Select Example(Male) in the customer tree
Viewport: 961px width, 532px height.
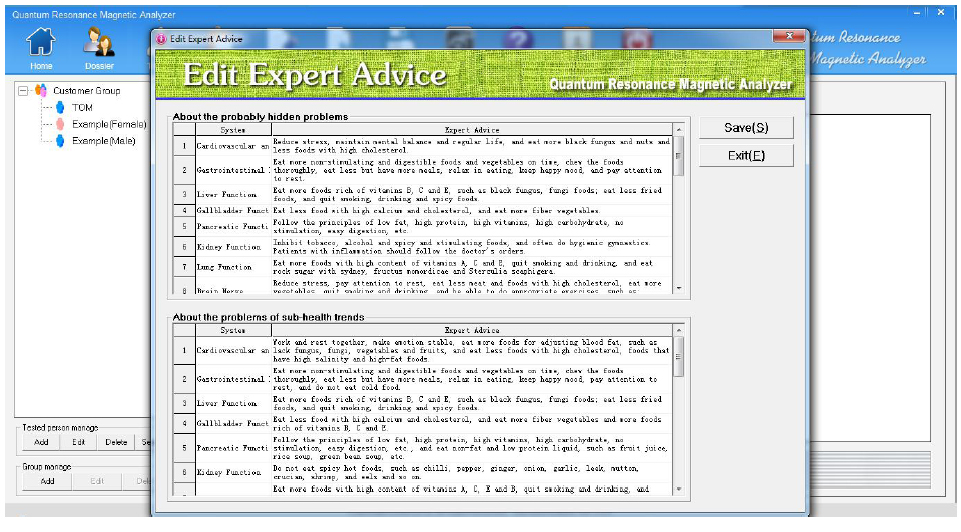tap(104, 141)
